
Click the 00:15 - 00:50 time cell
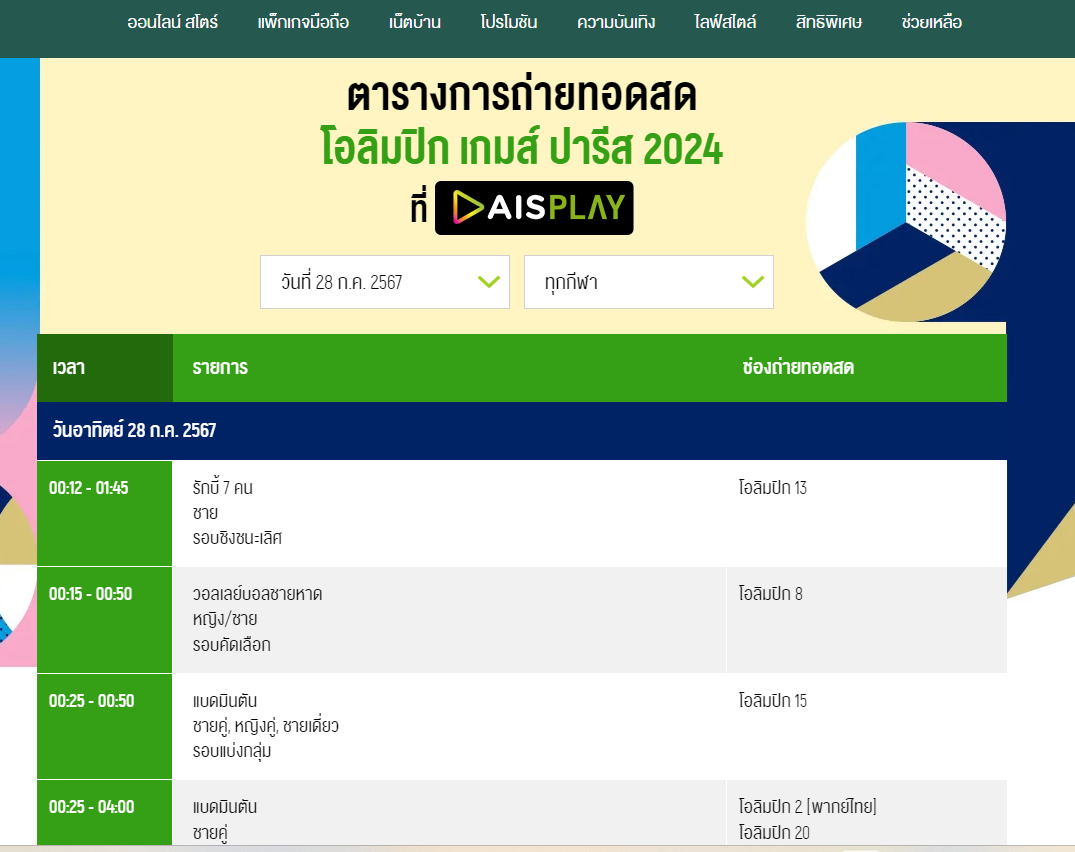click(104, 620)
